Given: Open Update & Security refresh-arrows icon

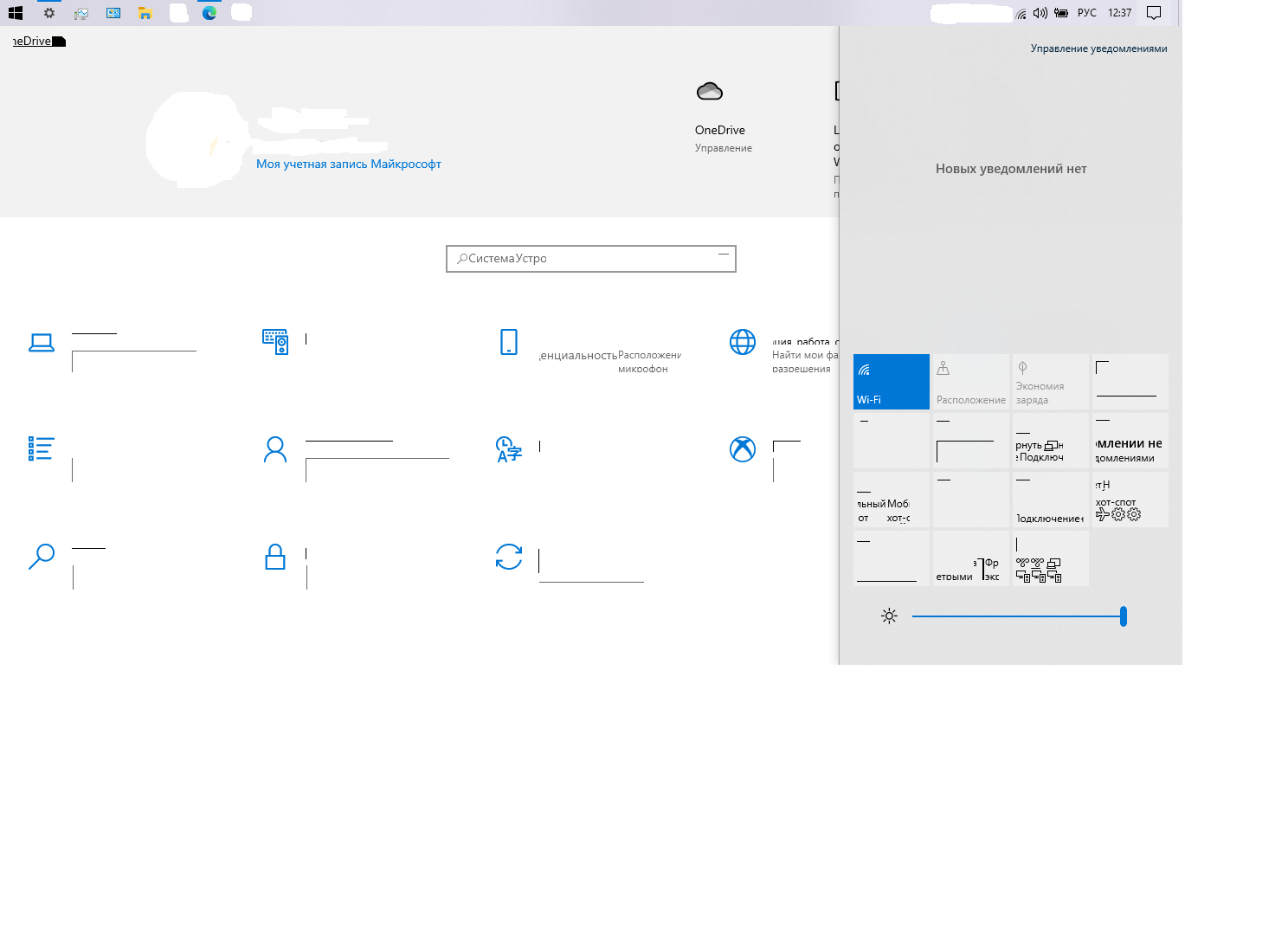Looking at the screenshot, I should (x=509, y=557).
